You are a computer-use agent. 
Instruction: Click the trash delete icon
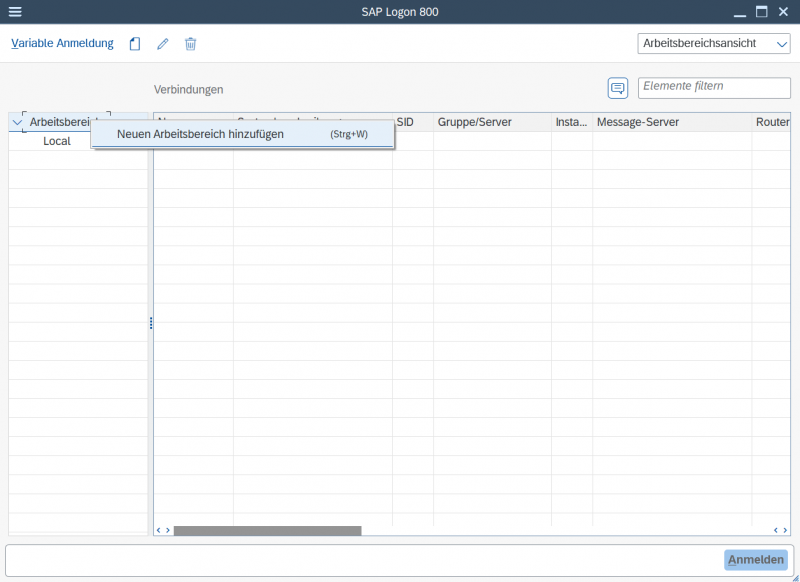click(190, 44)
